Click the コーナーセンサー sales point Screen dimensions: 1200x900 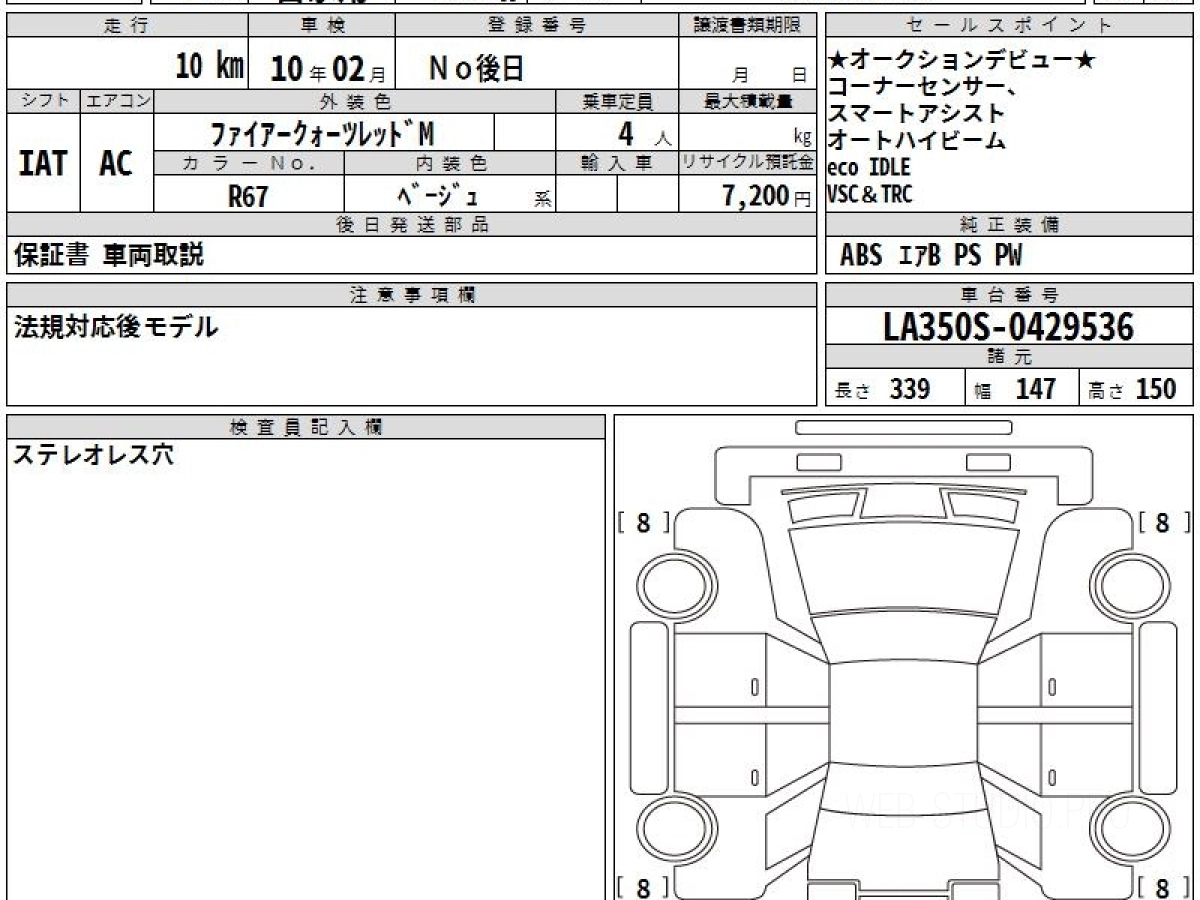[924, 88]
